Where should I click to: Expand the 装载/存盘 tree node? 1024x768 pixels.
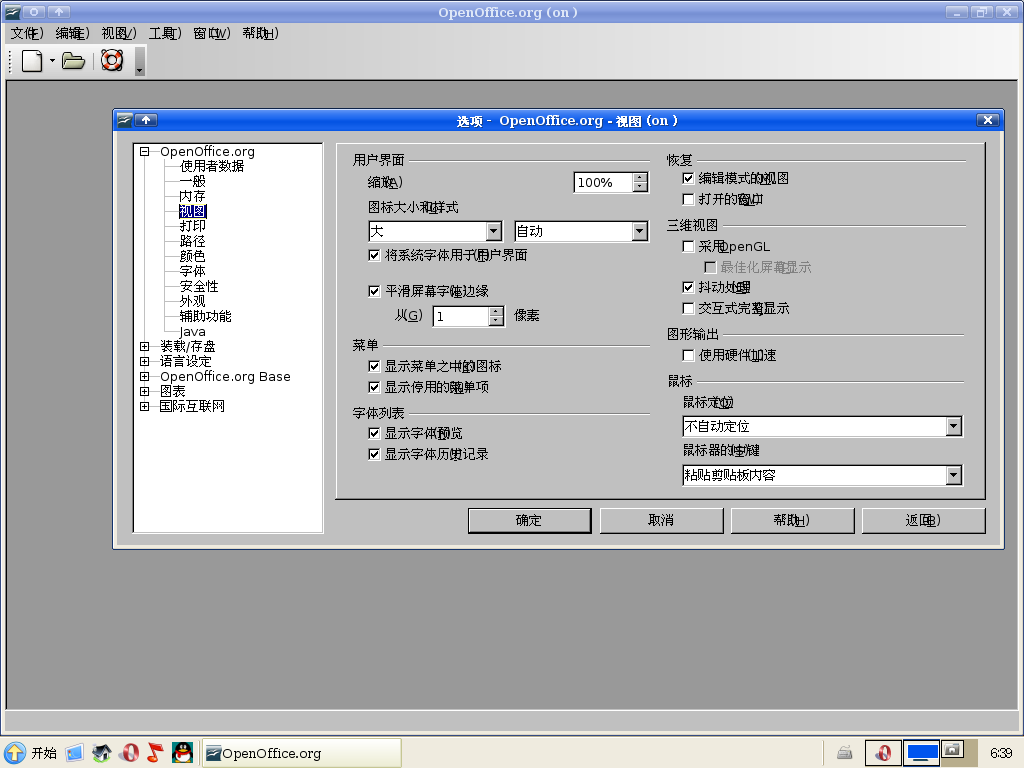click(x=144, y=346)
